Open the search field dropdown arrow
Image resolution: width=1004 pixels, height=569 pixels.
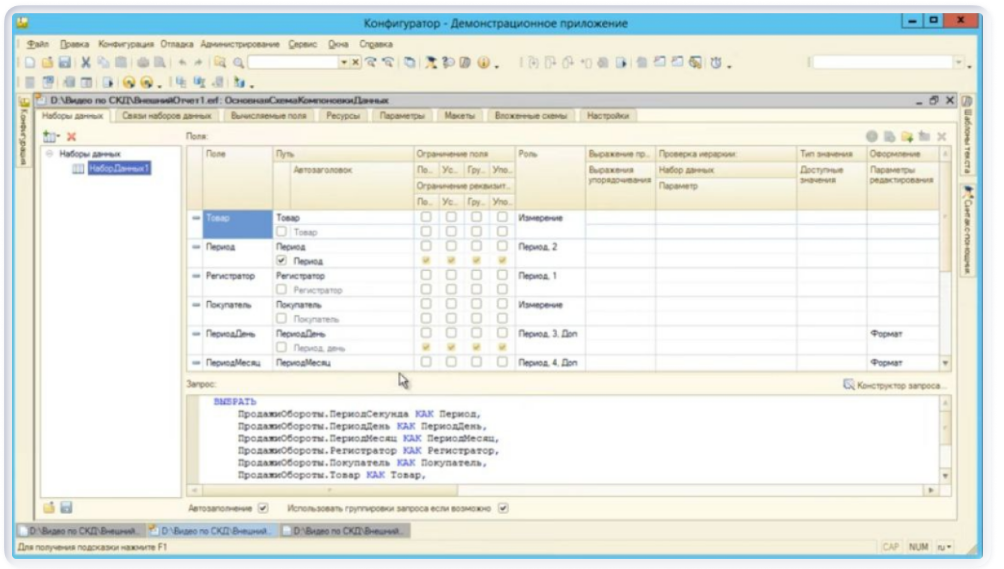click(x=344, y=63)
